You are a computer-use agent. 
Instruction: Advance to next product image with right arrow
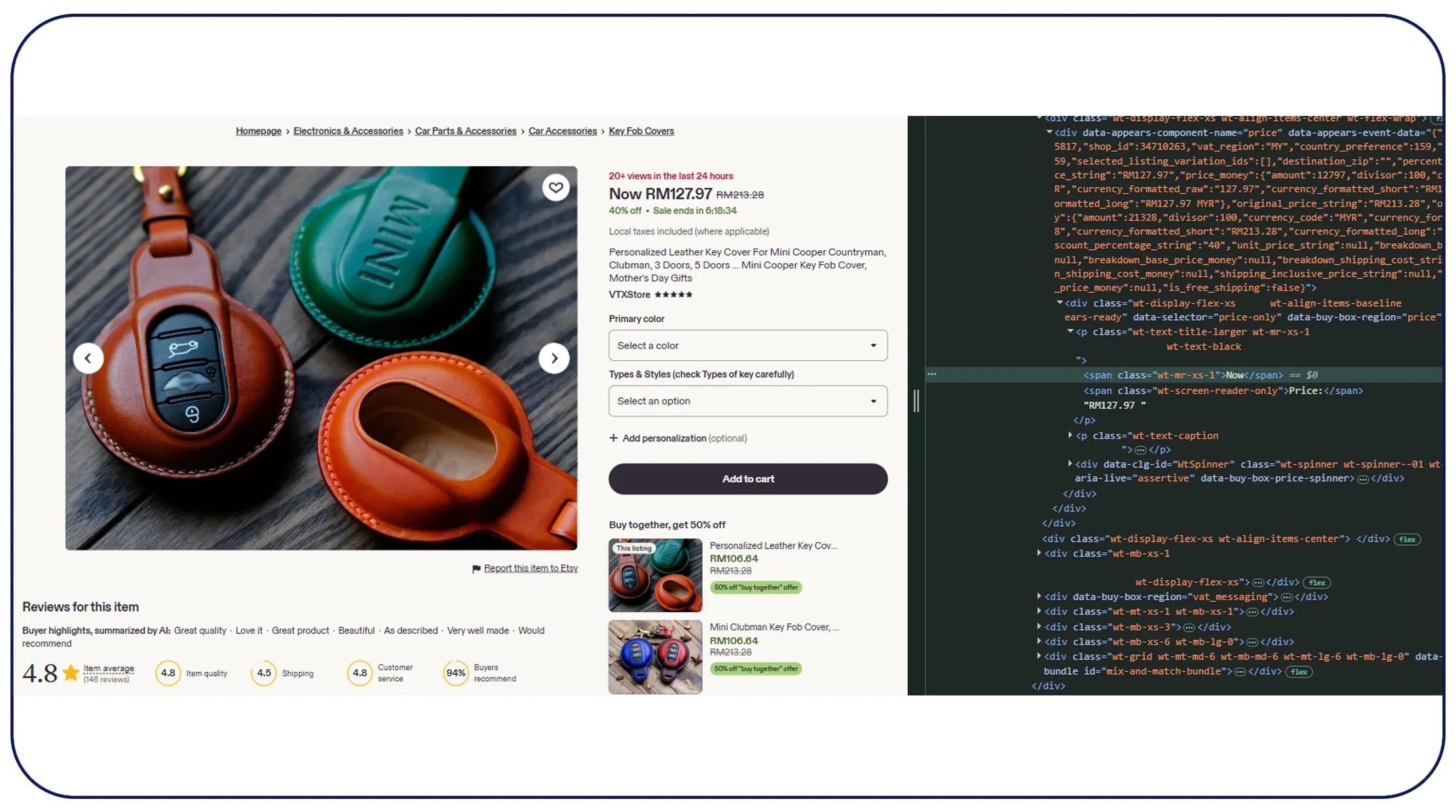[x=554, y=358]
